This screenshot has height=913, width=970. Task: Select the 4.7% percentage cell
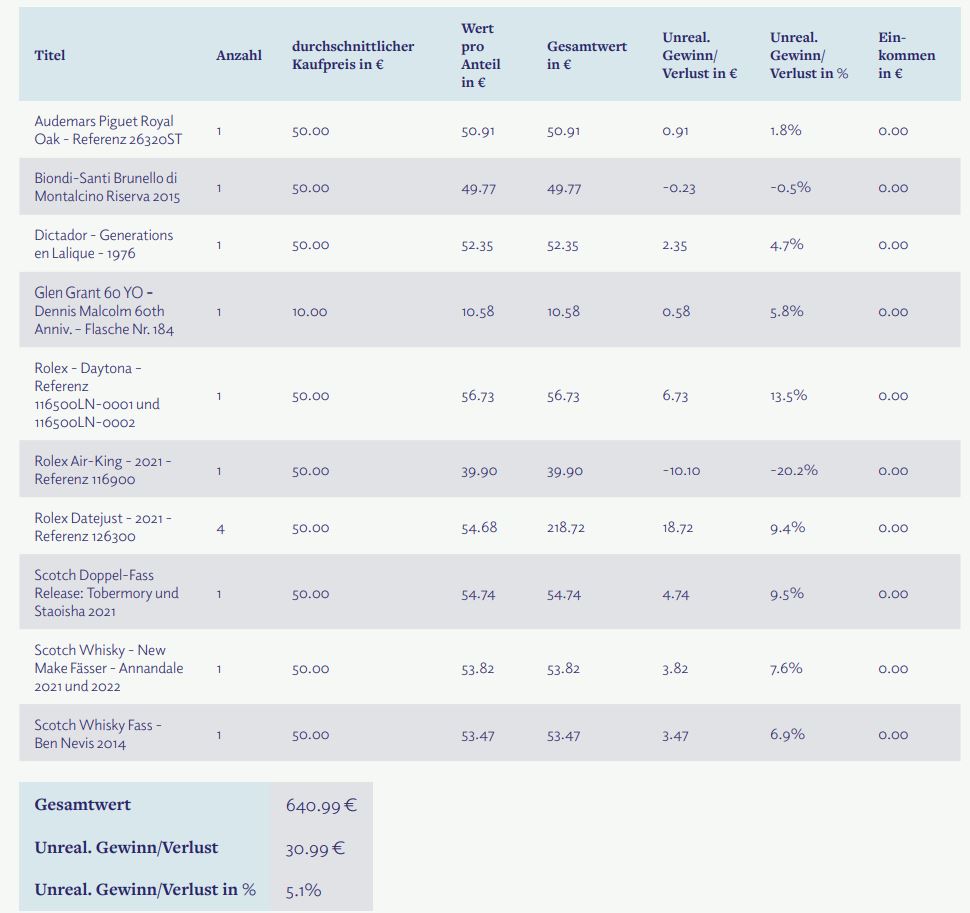point(786,244)
